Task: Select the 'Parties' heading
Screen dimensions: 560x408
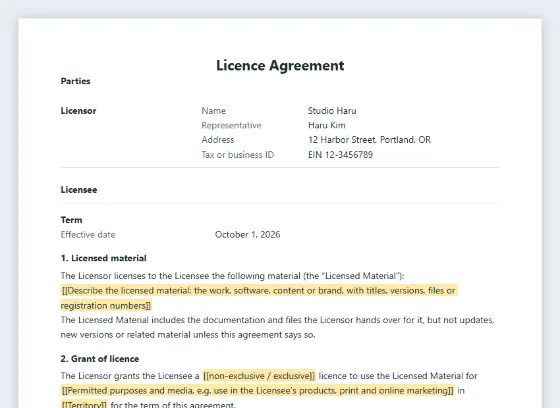Action: click(75, 81)
